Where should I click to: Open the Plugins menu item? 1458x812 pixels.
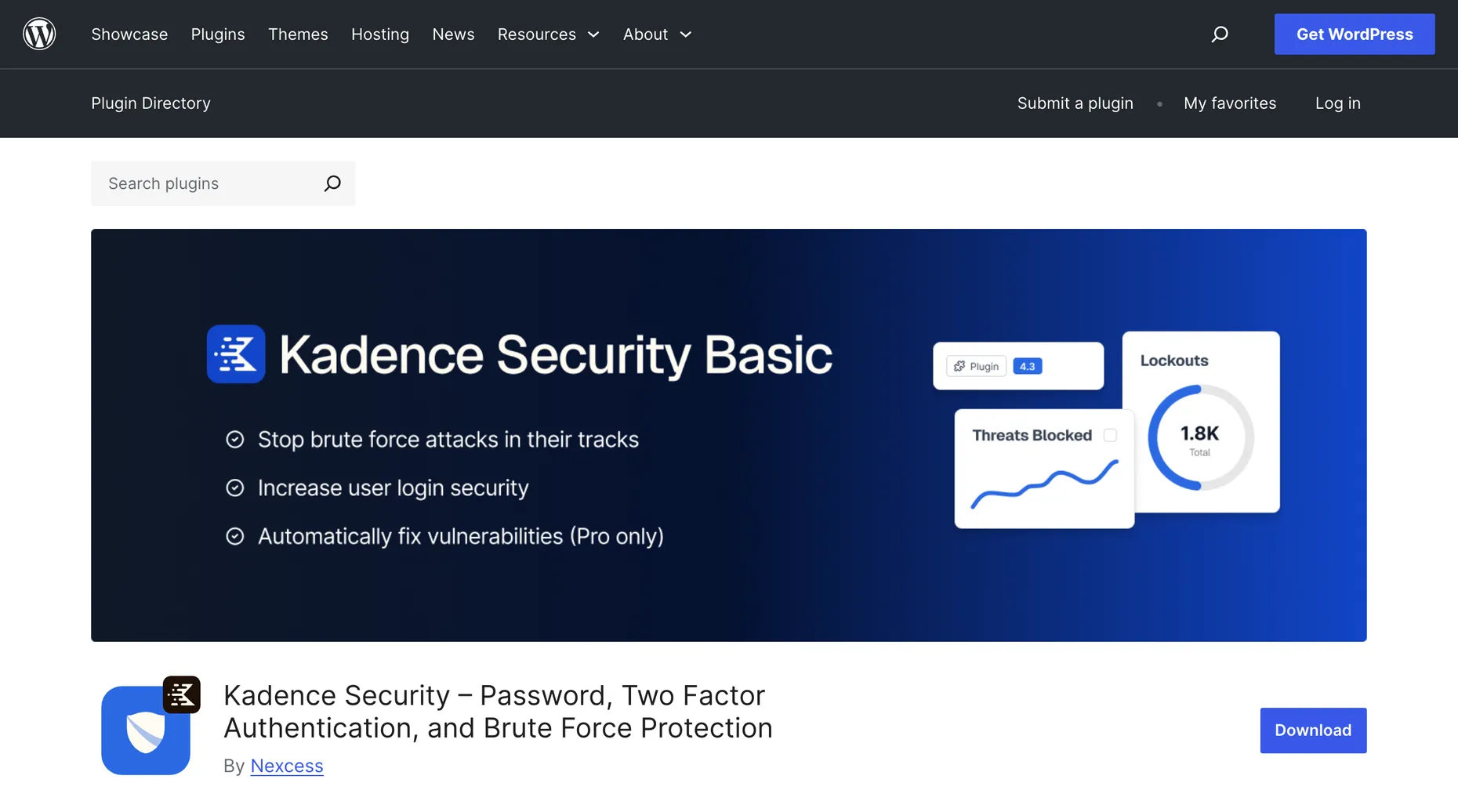[218, 34]
